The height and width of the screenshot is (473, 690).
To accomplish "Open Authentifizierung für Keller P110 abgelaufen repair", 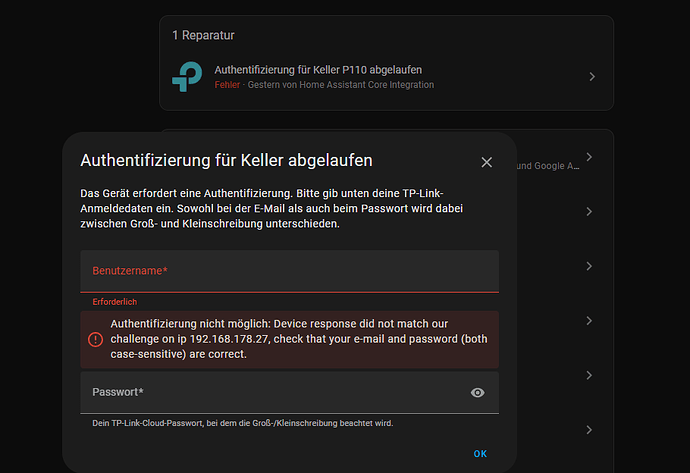I will (318, 70).
